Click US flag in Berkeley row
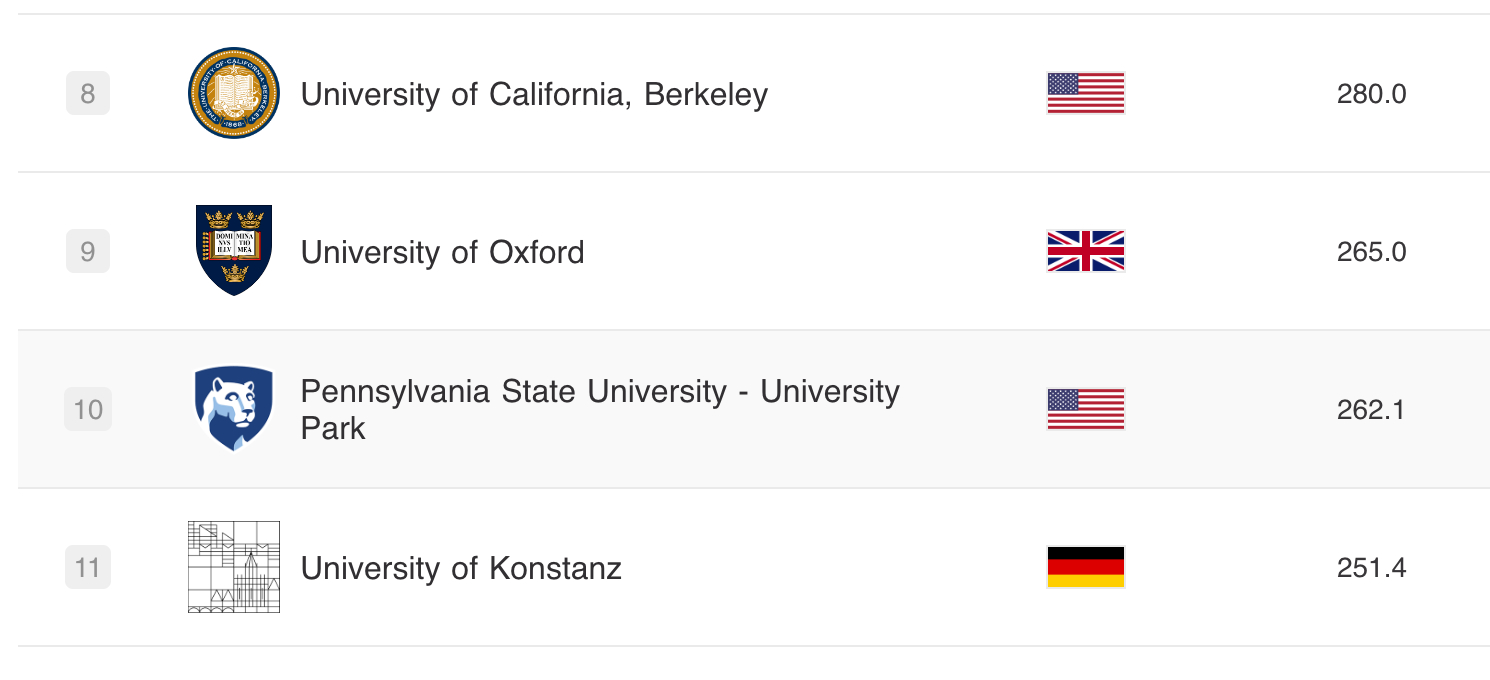1490x680 pixels. [1085, 93]
